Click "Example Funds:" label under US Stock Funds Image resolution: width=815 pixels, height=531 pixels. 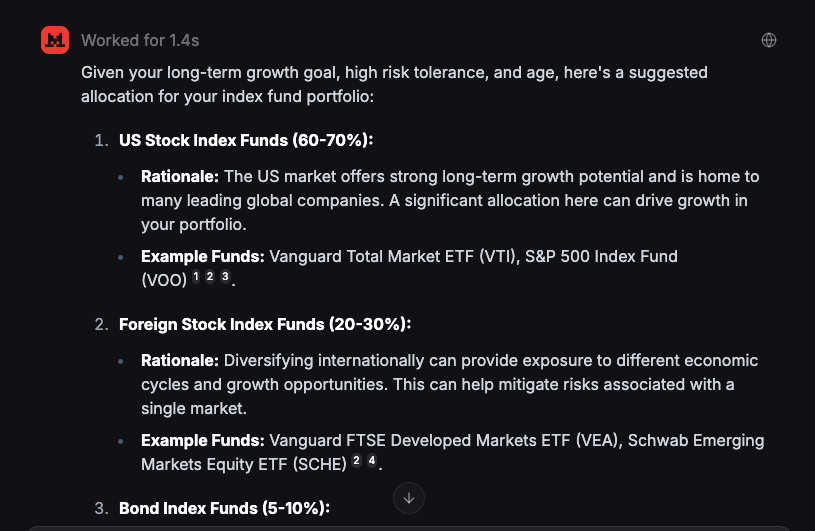(x=202, y=256)
